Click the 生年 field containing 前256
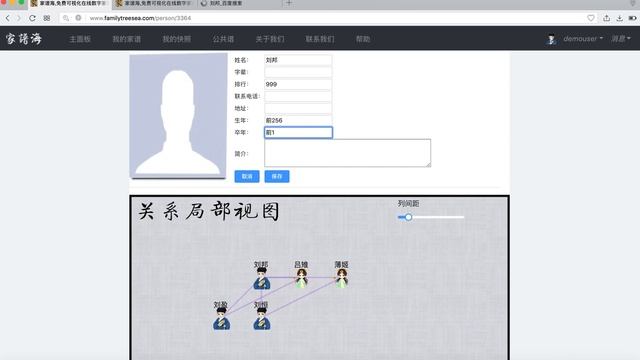The width and height of the screenshot is (640, 360). [x=298, y=120]
